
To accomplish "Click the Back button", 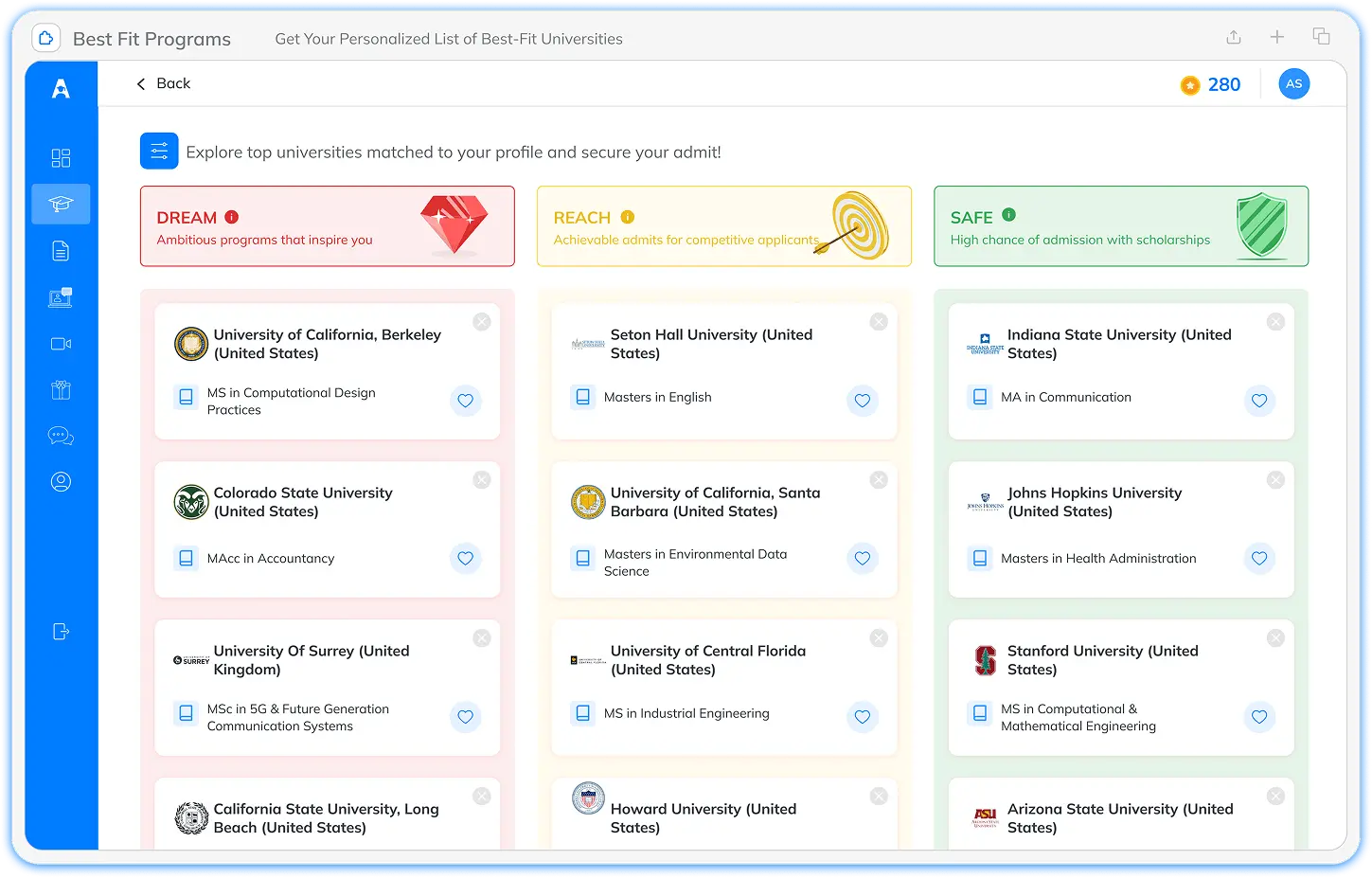I will pyautogui.click(x=163, y=83).
